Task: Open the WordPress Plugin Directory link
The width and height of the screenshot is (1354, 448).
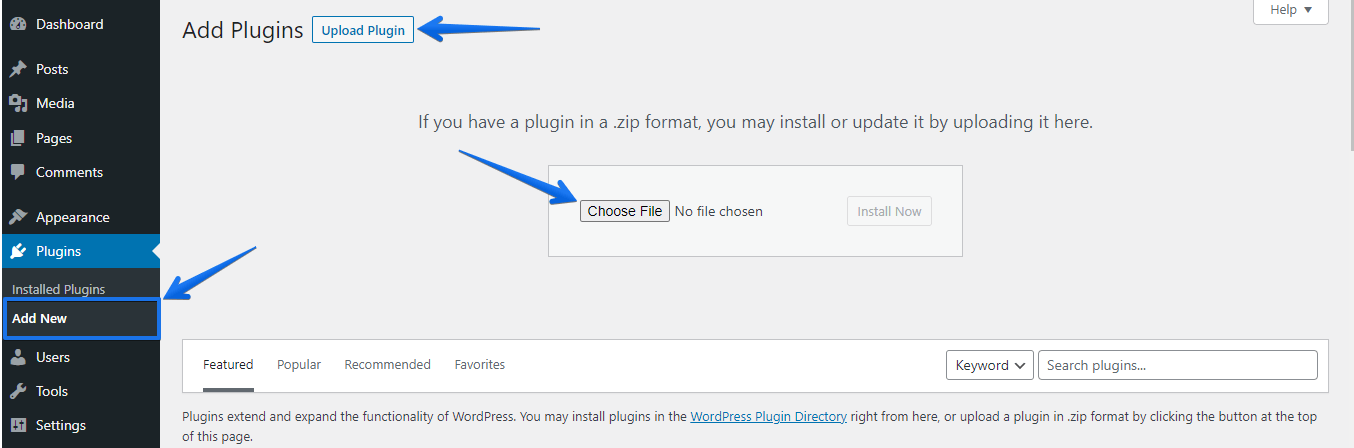Action: coord(768,416)
